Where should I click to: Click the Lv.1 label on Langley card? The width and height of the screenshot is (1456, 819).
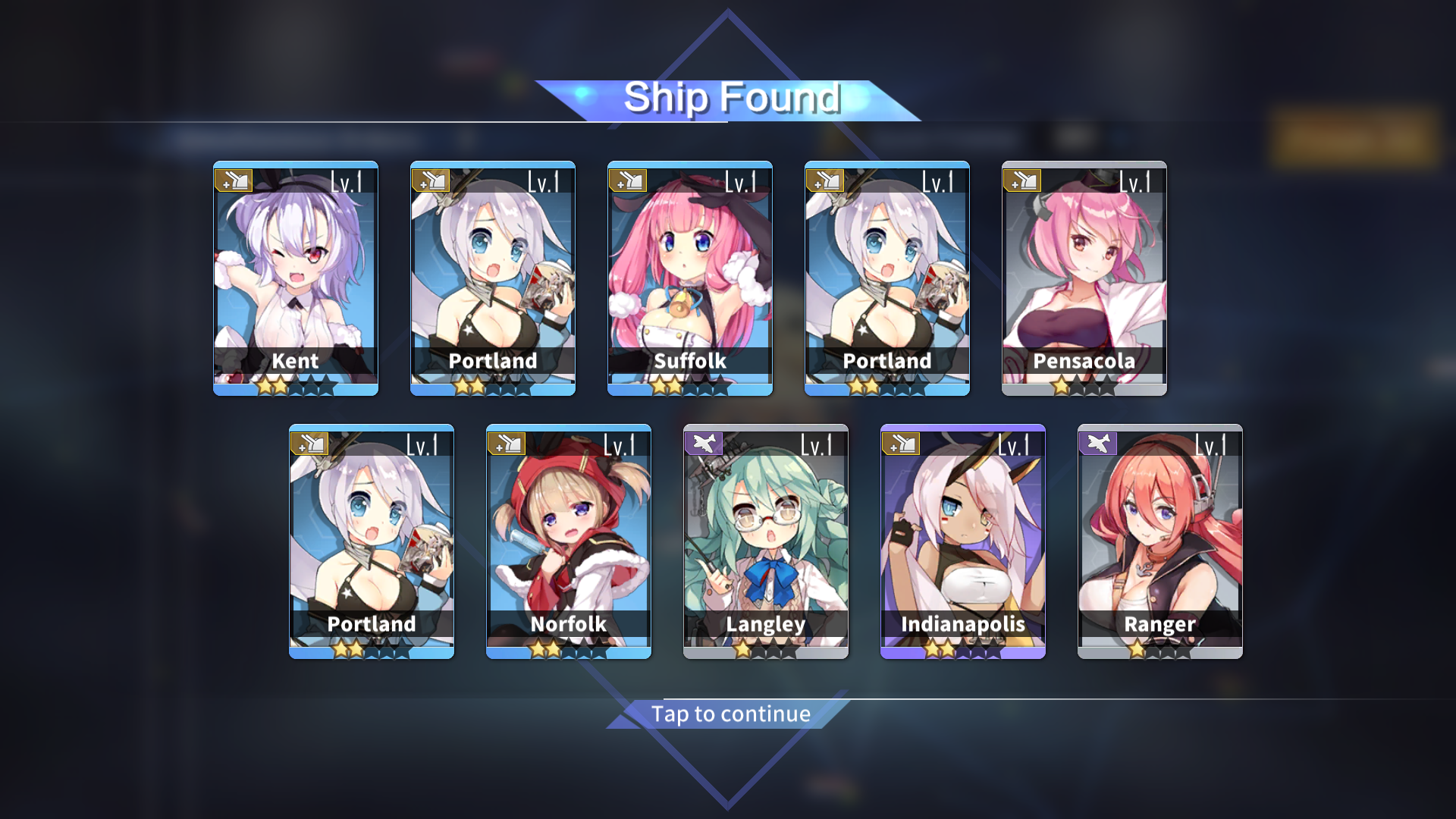click(x=817, y=444)
